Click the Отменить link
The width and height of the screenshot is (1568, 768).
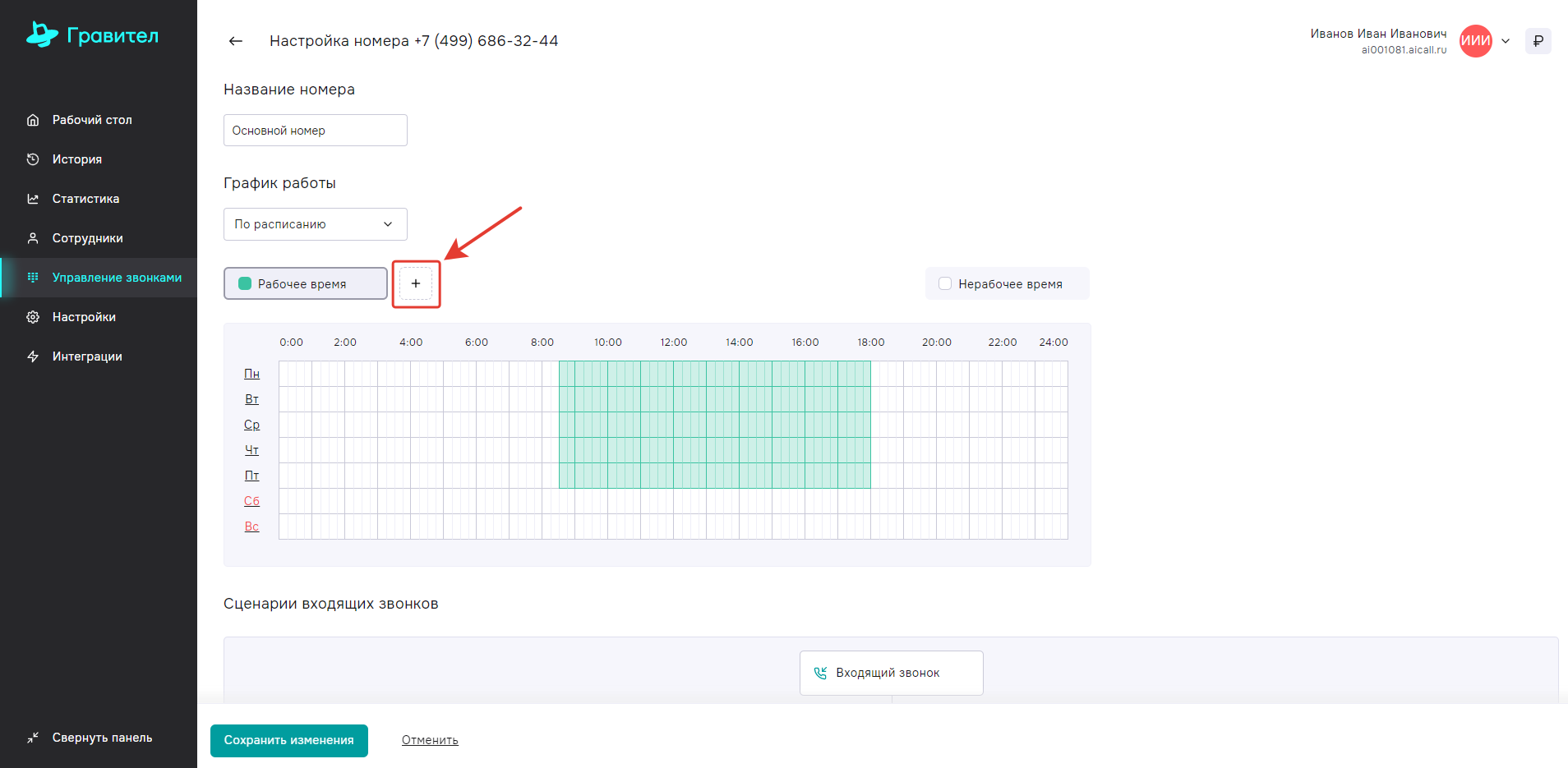(x=430, y=740)
